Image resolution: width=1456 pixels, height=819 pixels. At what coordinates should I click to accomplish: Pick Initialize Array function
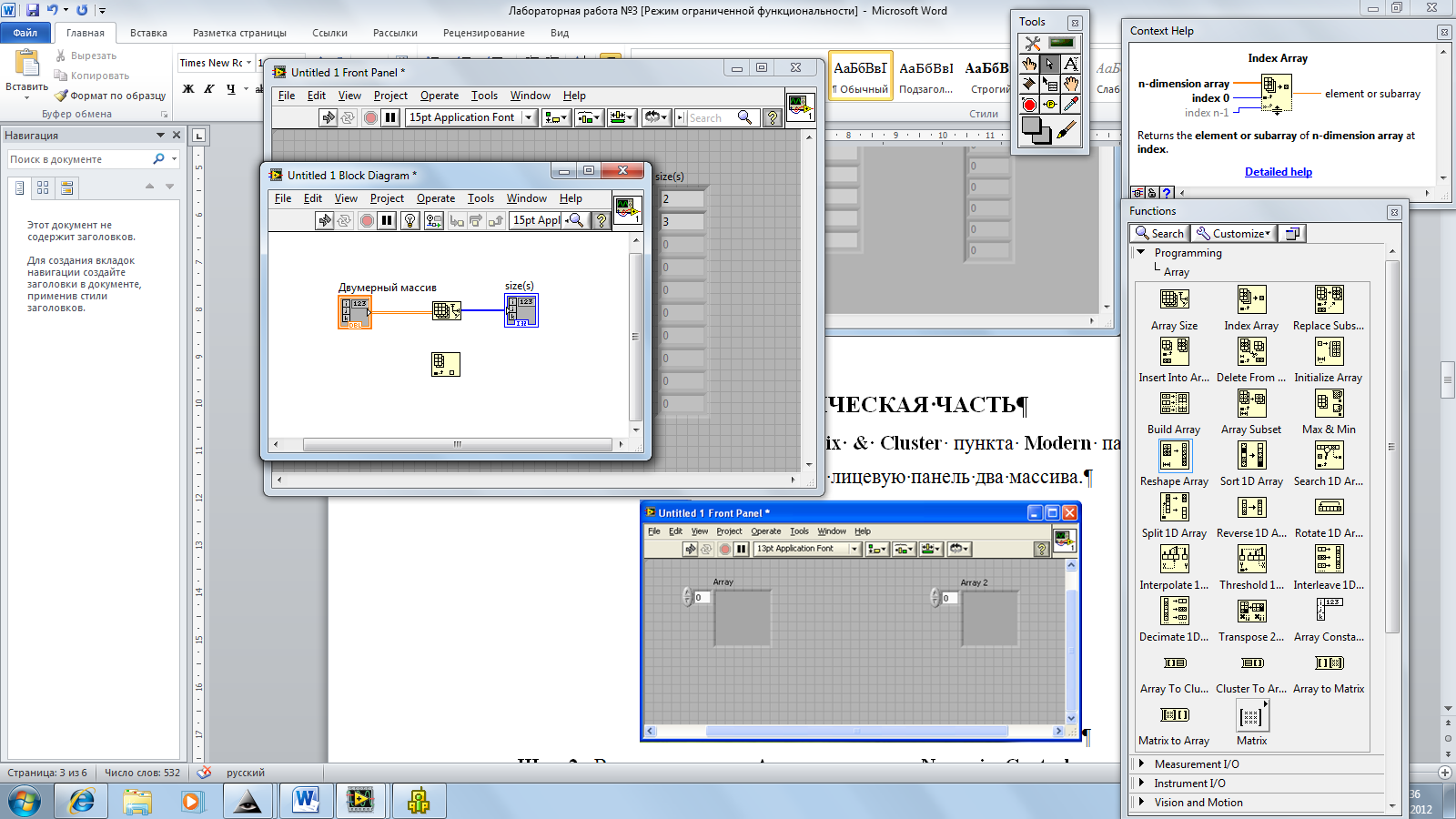pos(1329,351)
